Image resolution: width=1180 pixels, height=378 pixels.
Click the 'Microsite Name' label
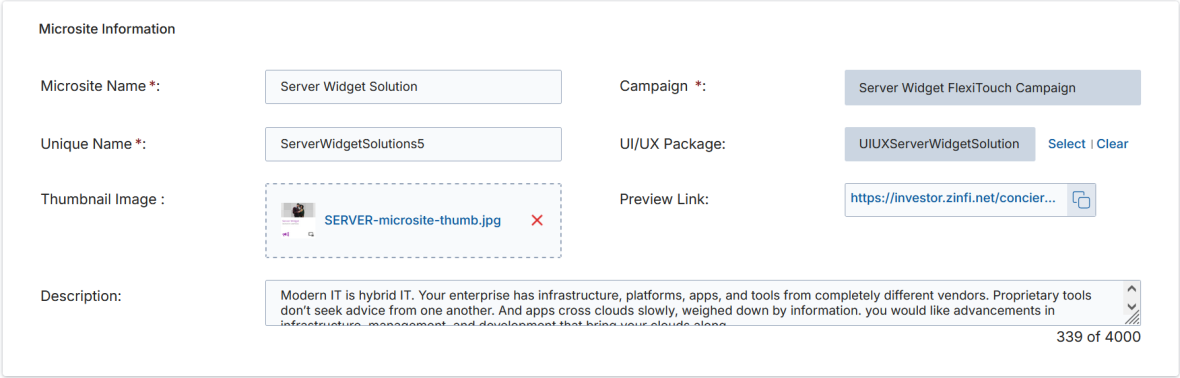pyautogui.click(x=100, y=86)
